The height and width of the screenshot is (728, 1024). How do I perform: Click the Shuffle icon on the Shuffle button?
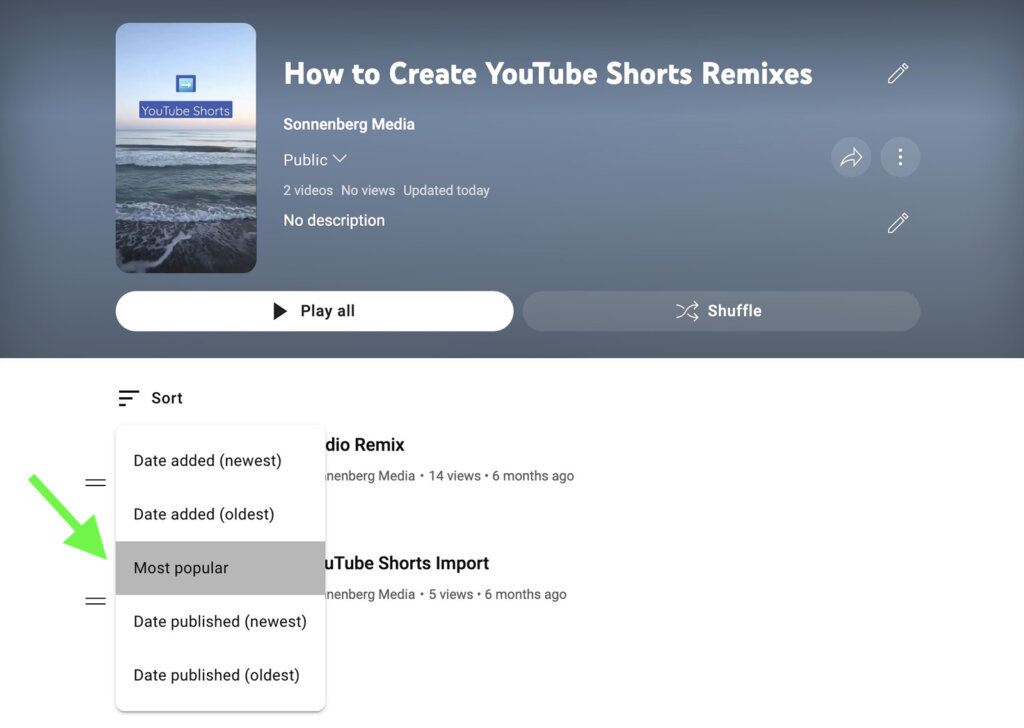[689, 311]
